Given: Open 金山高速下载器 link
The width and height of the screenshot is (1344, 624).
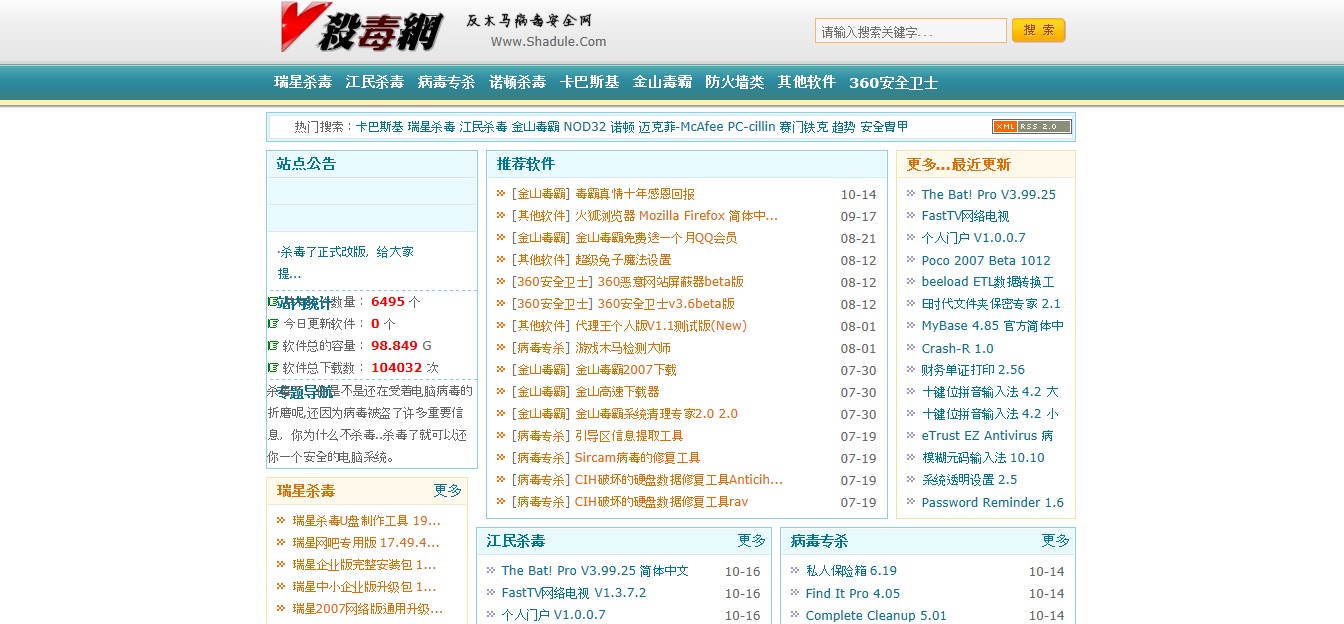Looking at the screenshot, I should click(x=617, y=392).
